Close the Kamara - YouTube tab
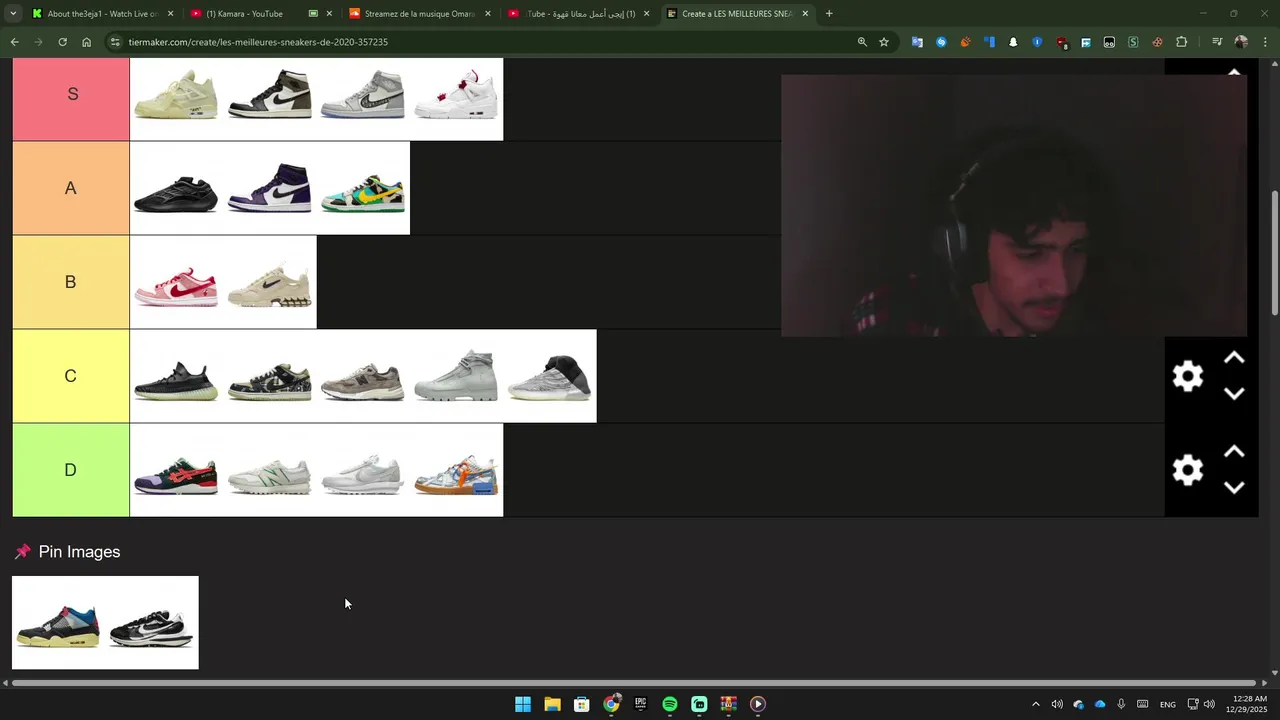The width and height of the screenshot is (1280, 720). [329, 14]
